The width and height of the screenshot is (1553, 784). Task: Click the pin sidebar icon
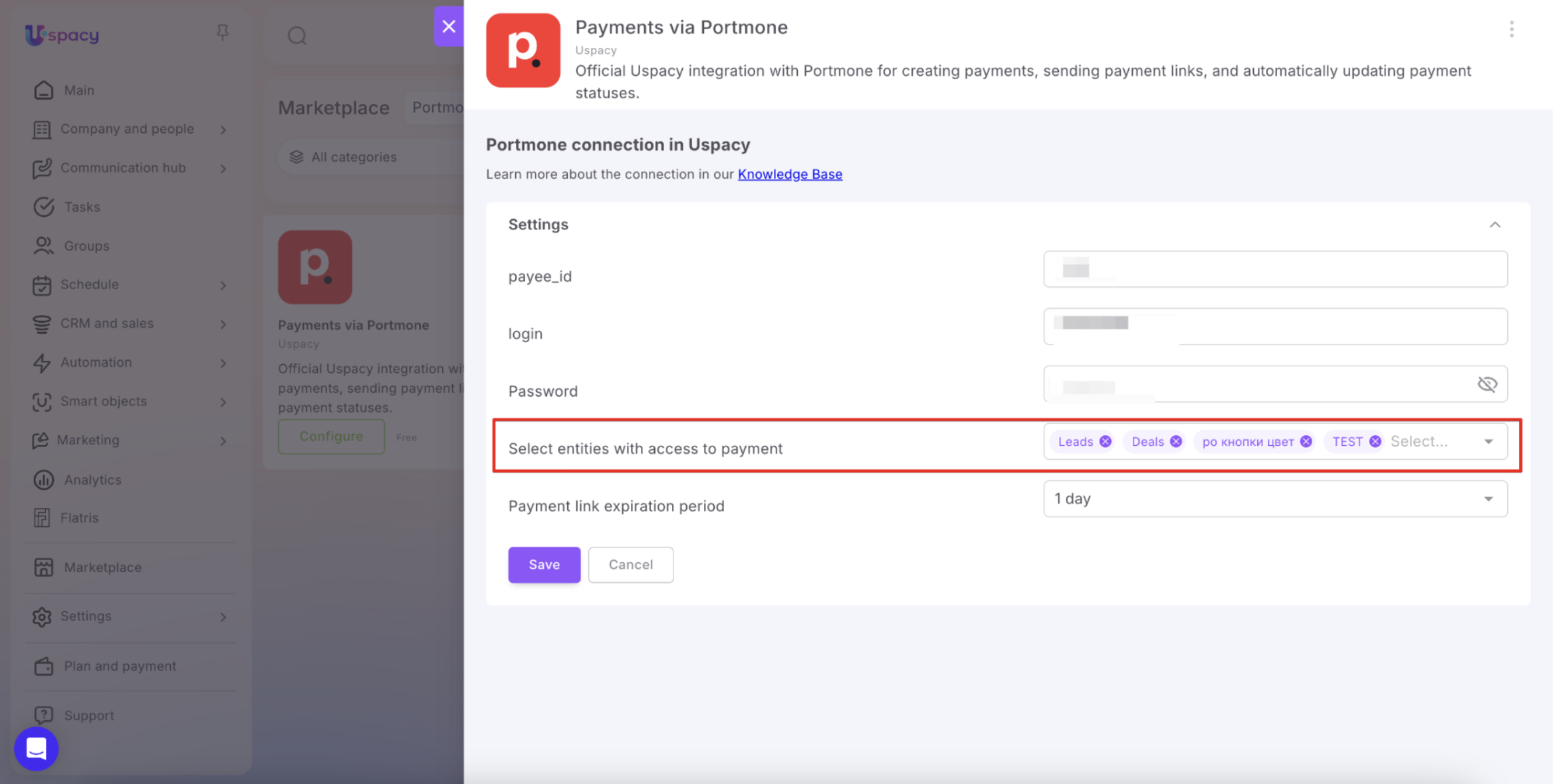[x=223, y=33]
